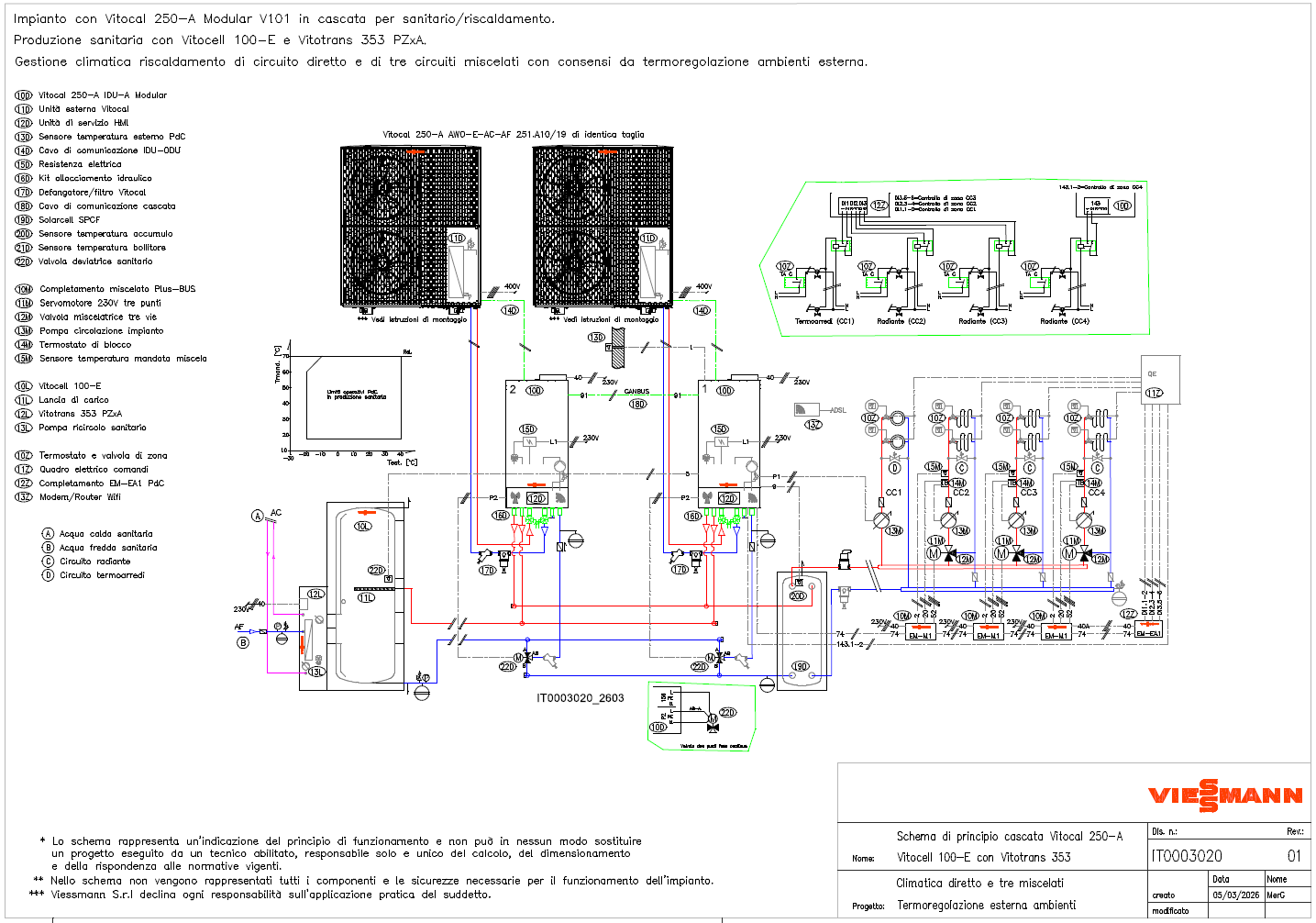Click legend entry "Pompa ricircolo sanitario"

pyautogui.click(x=93, y=428)
